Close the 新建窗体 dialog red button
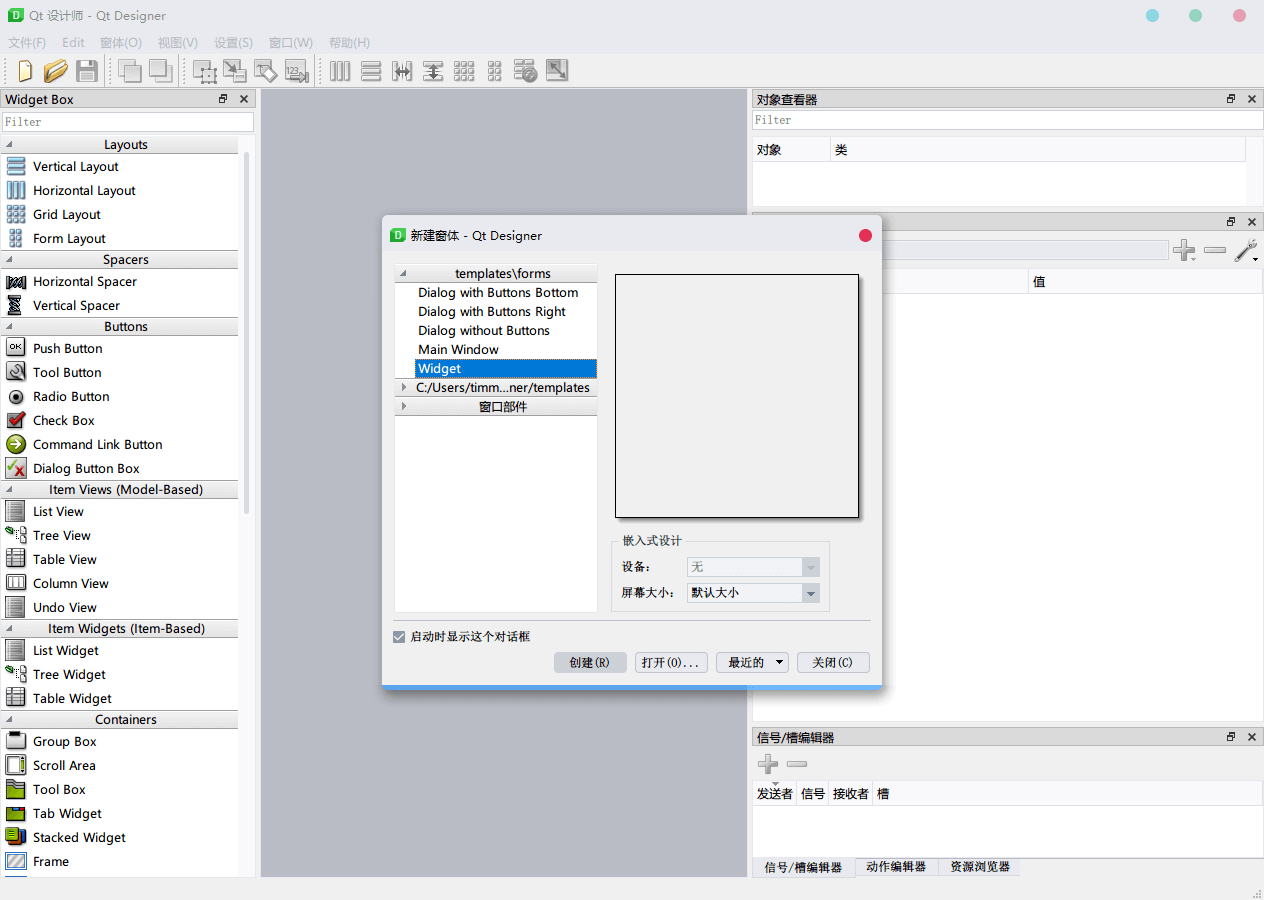Image resolution: width=1264 pixels, height=900 pixels. pos(865,236)
